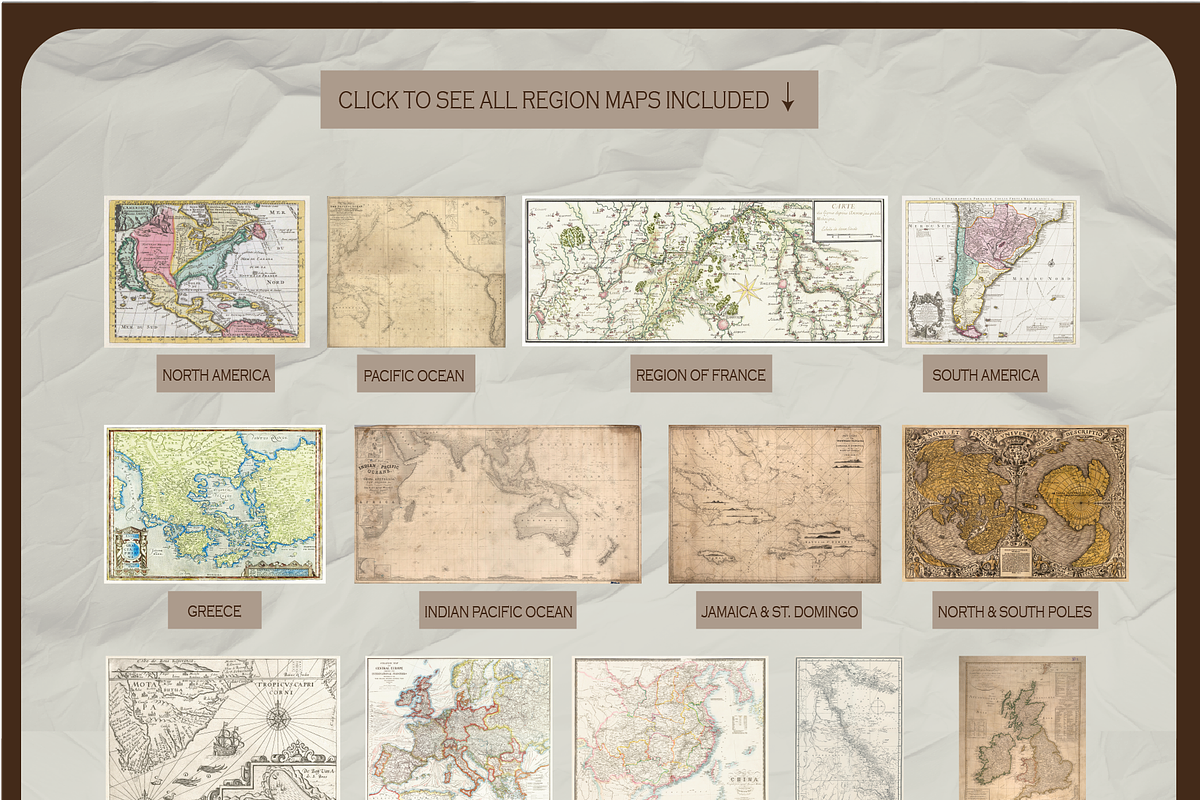
Task: Open the South America map thumbnail
Action: (x=991, y=271)
